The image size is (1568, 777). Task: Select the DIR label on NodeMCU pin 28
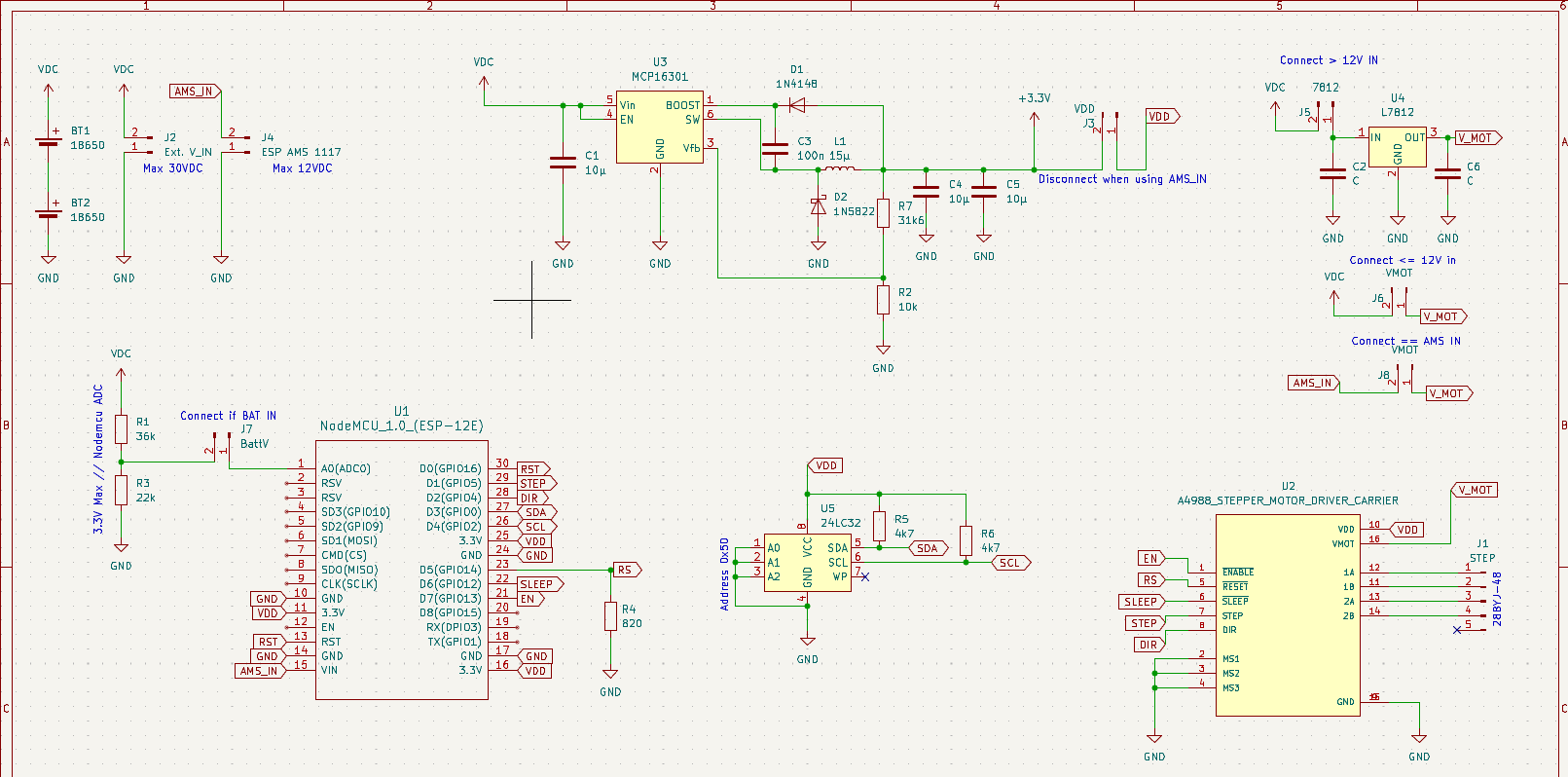[x=532, y=498]
